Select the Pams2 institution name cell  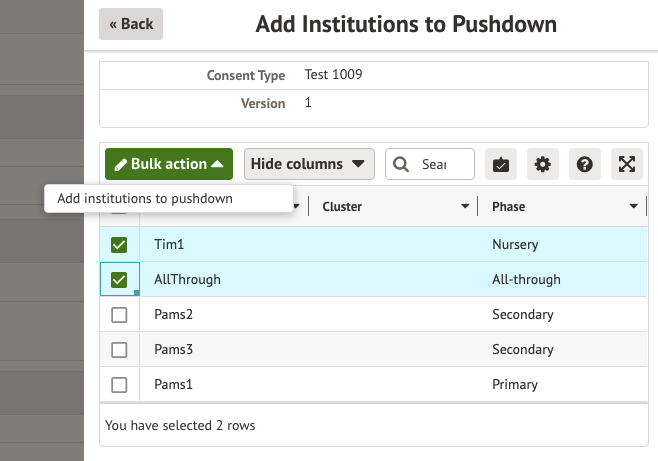[x=172, y=315]
